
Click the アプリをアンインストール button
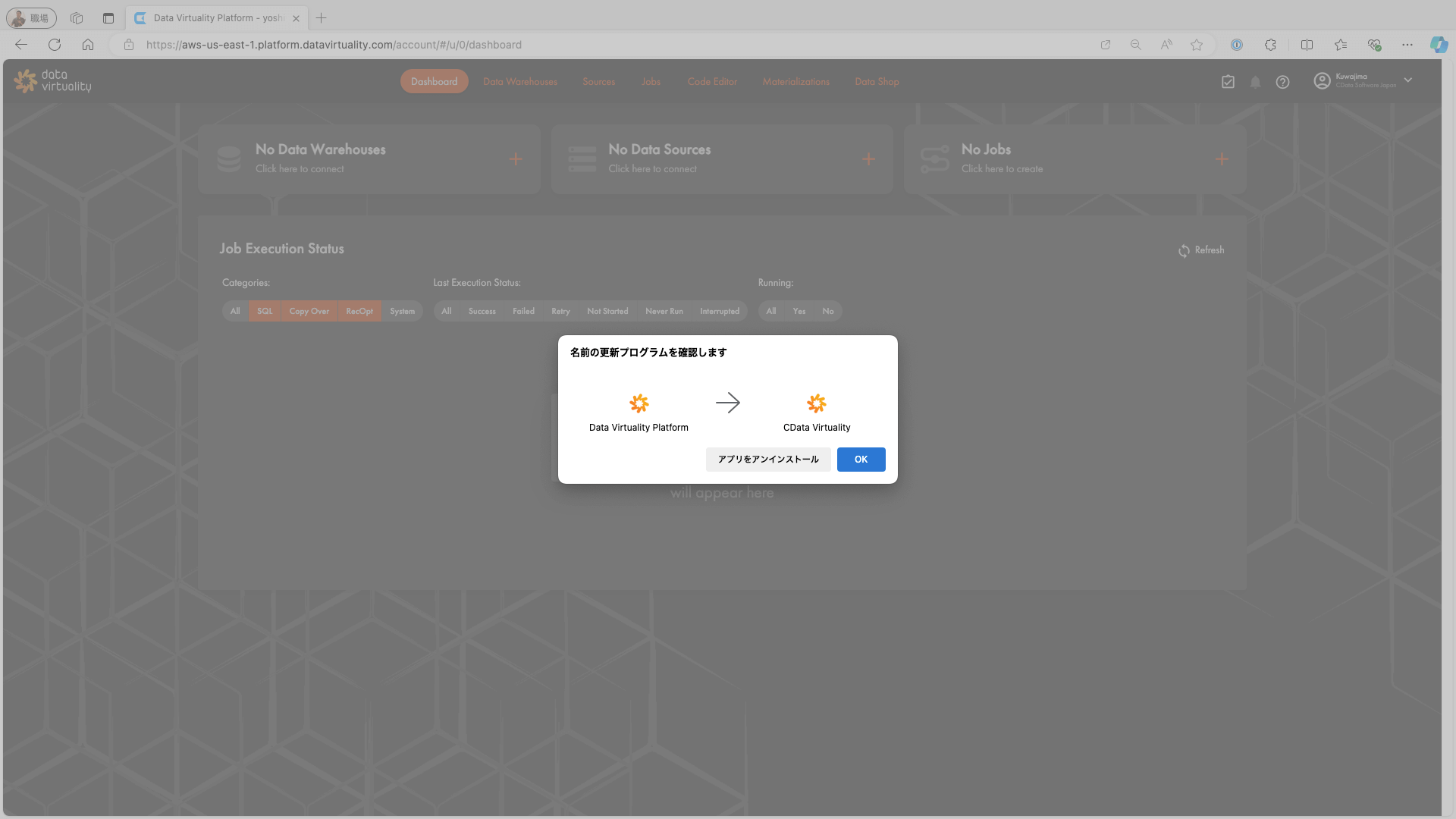click(x=767, y=459)
